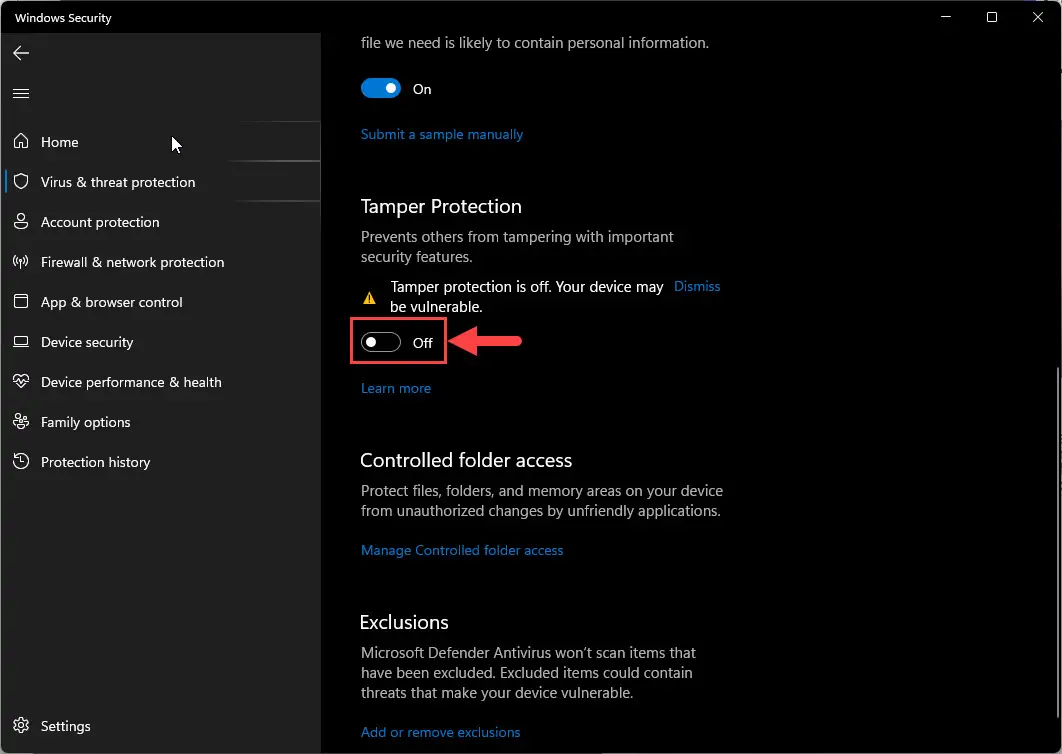Turn off the sample submission toggle
This screenshot has width=1062, height=754.
(381, 89)
